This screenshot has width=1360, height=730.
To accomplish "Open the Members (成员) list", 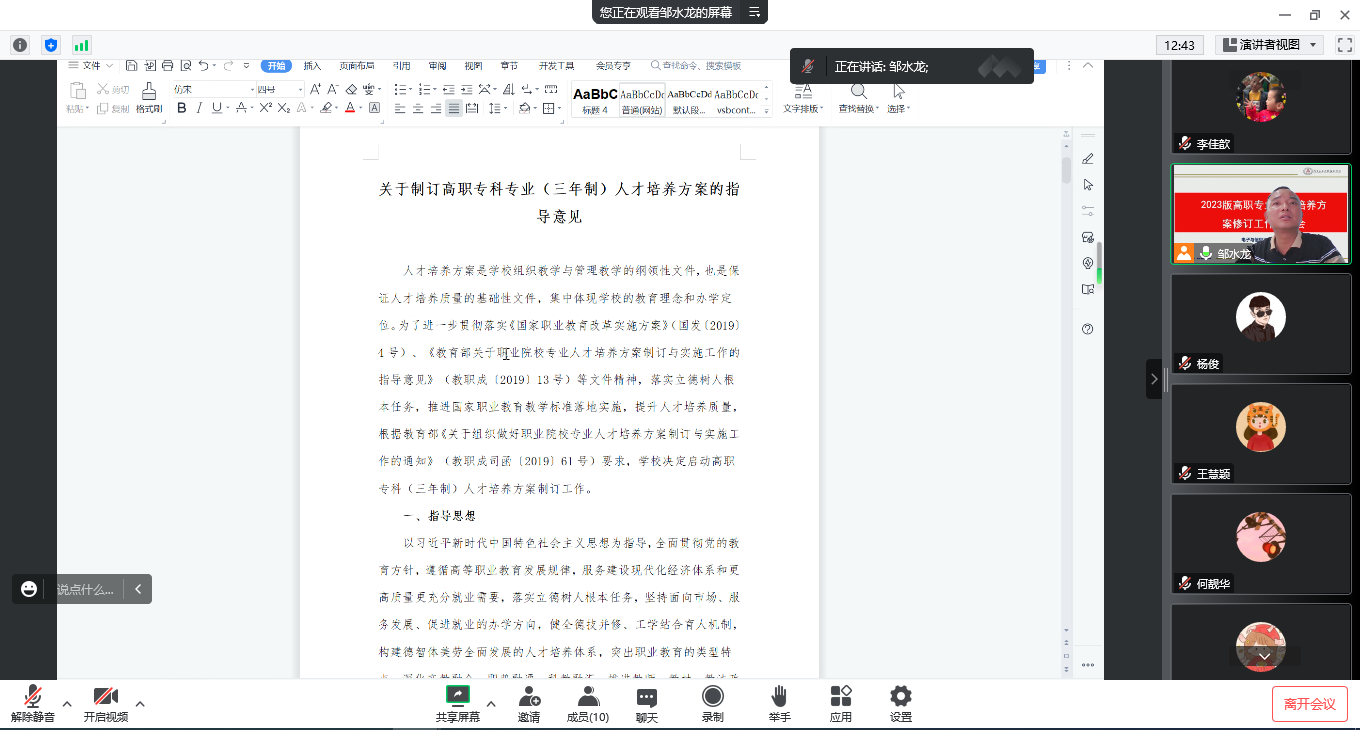I will (588, 704).
